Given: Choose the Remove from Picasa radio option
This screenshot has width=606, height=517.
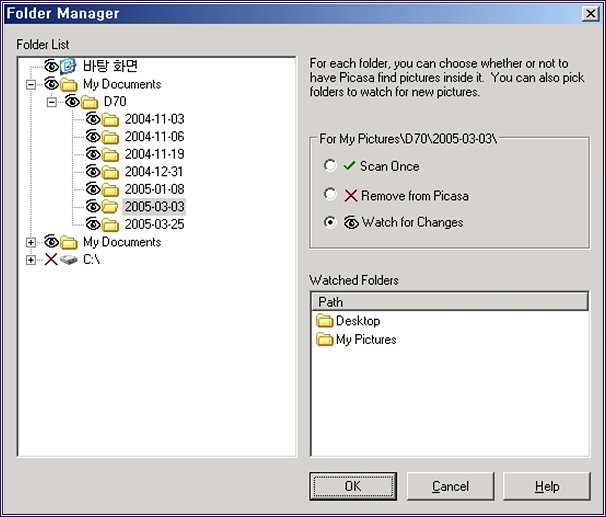Looking at the screenshot, I should 330,195.
